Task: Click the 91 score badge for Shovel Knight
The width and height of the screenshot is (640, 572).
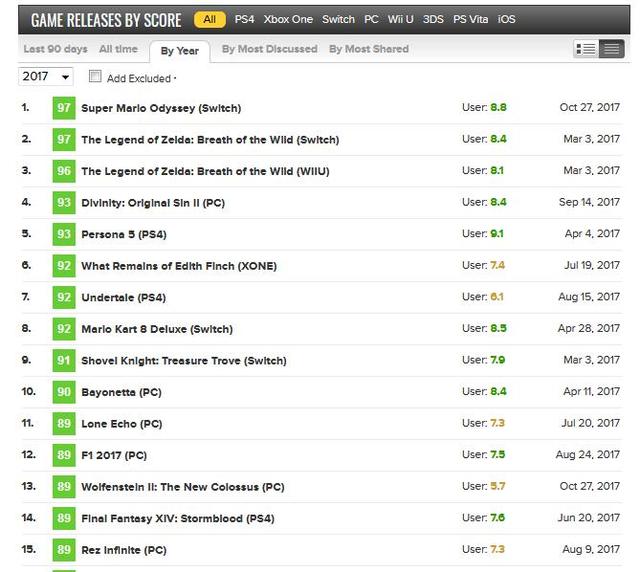Action: (64, 360)
